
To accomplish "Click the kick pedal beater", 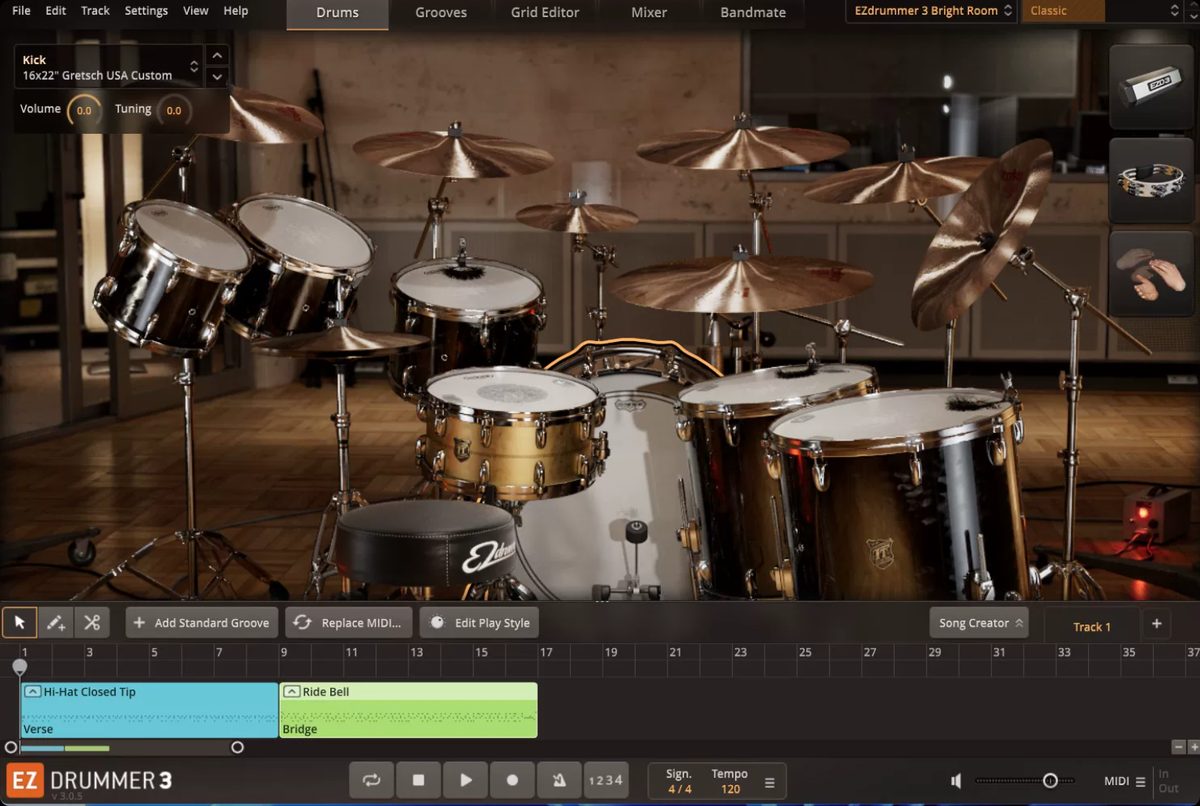I will pyautogui.click(x=636, y=531).
